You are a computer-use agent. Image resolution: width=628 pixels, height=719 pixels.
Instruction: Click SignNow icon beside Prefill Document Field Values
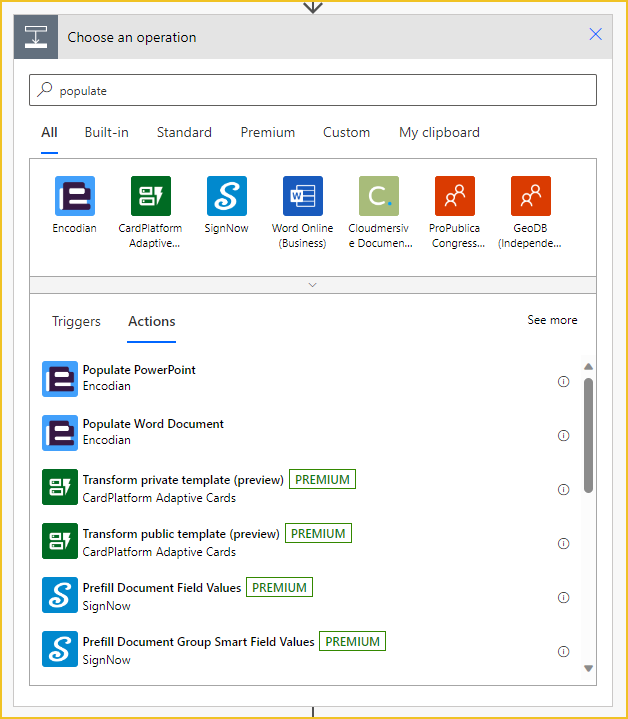point(60,595)
